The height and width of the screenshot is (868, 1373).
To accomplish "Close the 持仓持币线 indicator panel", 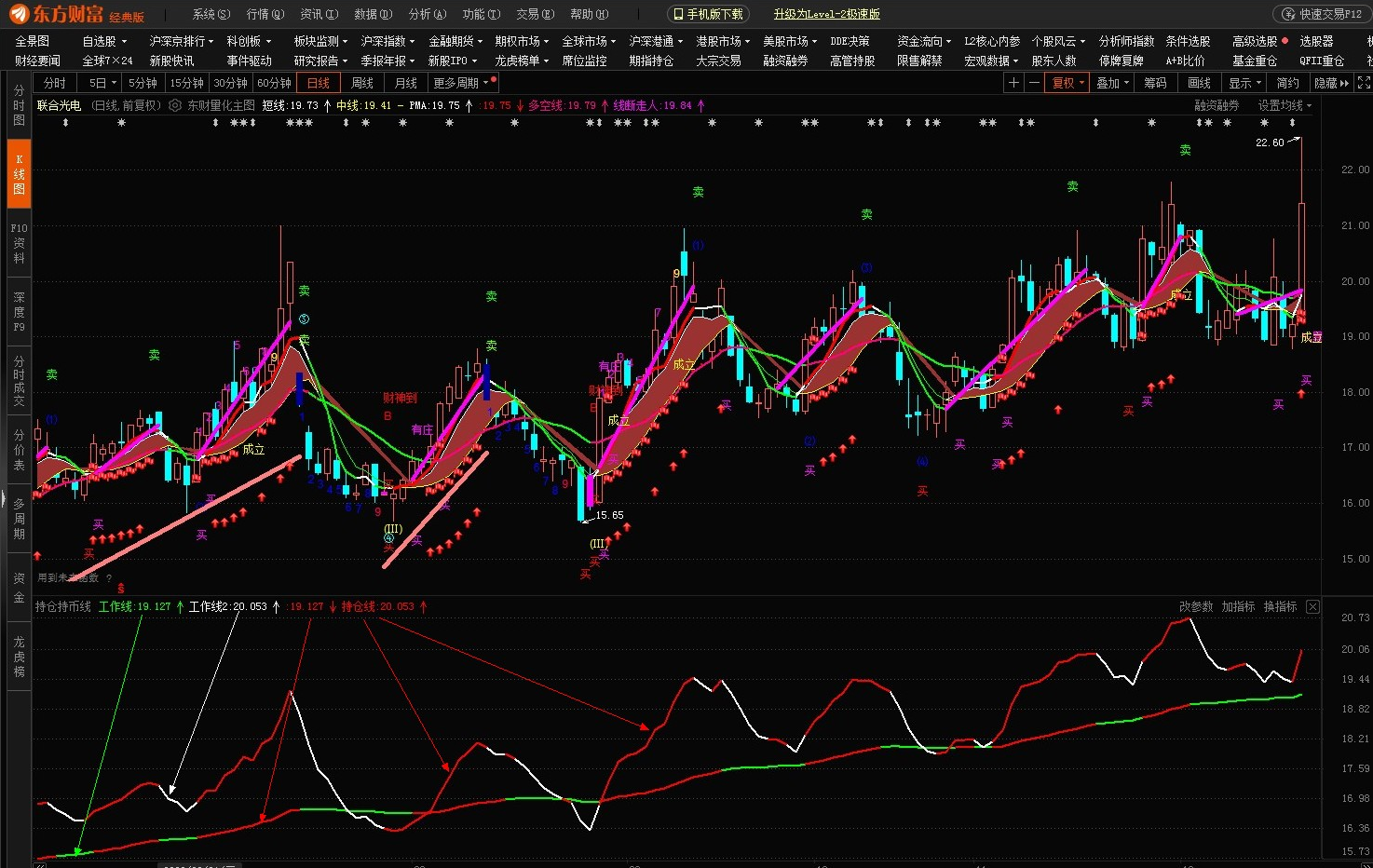I will pos(1312,606).
